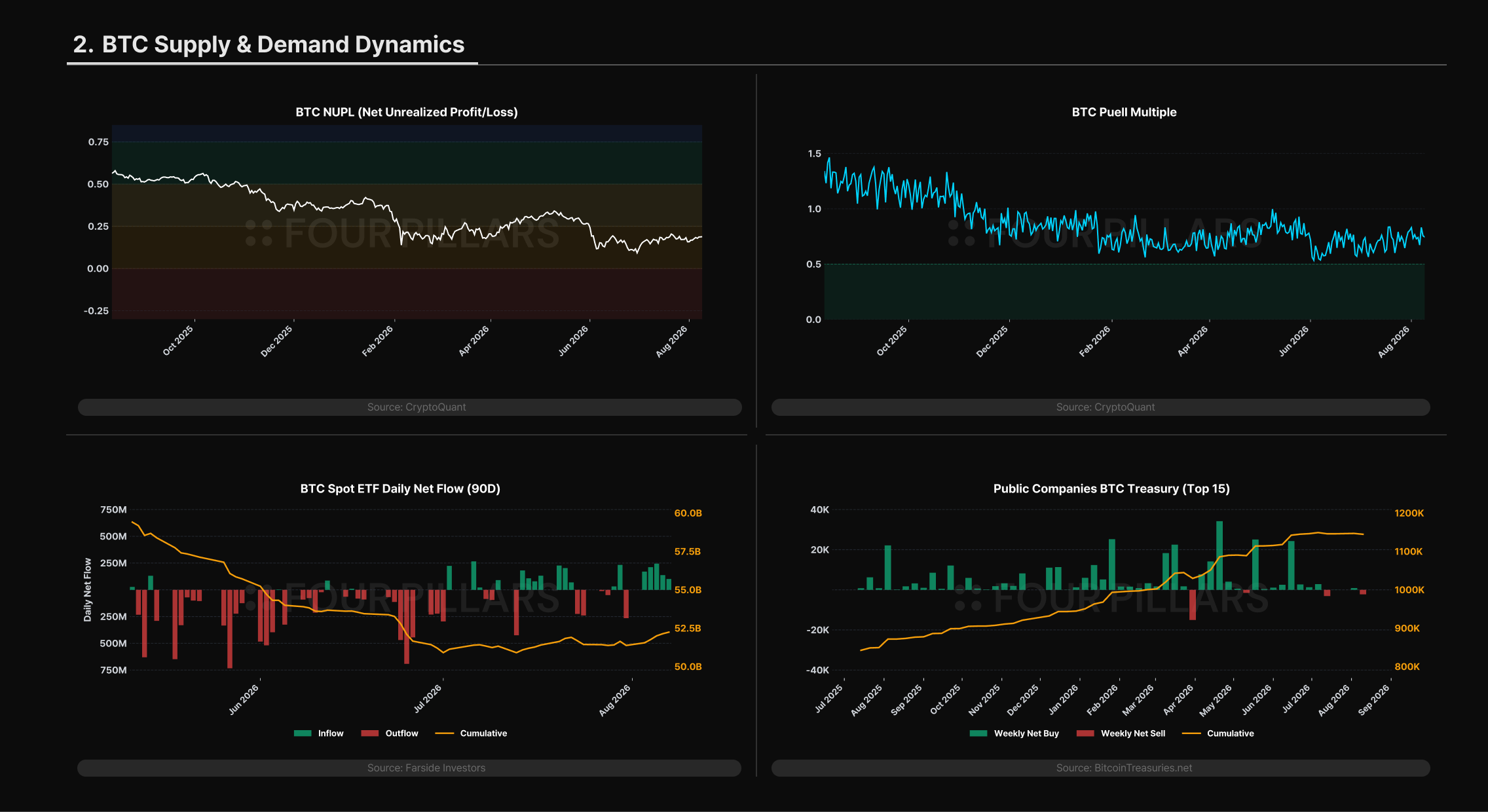Viewport: 1488px width, 812px height.
Task: Click Aug 2026 label on Puell Multiple chart
Action: [x=1394, y=341]
